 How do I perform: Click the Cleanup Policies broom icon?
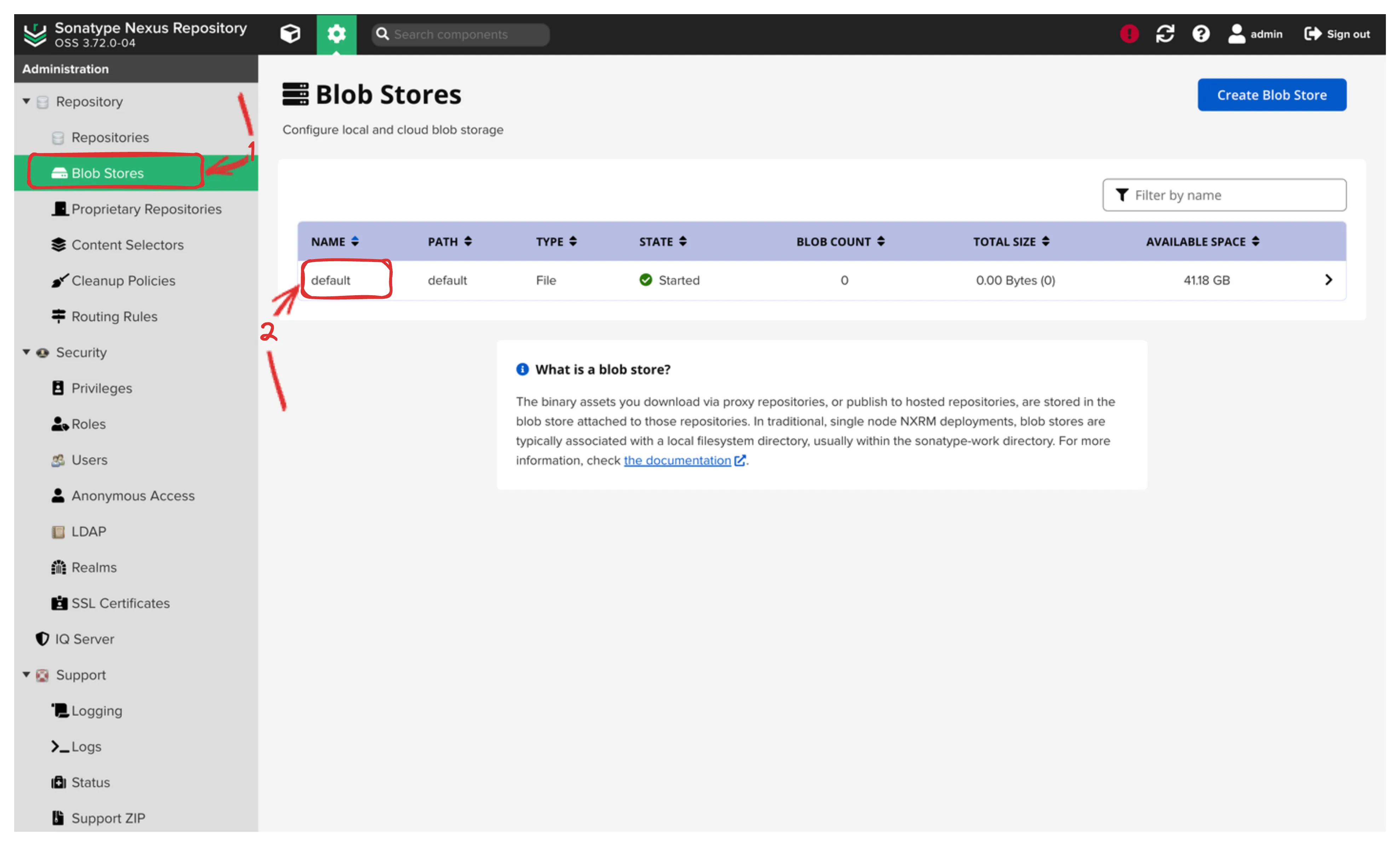tap(60, 280)
